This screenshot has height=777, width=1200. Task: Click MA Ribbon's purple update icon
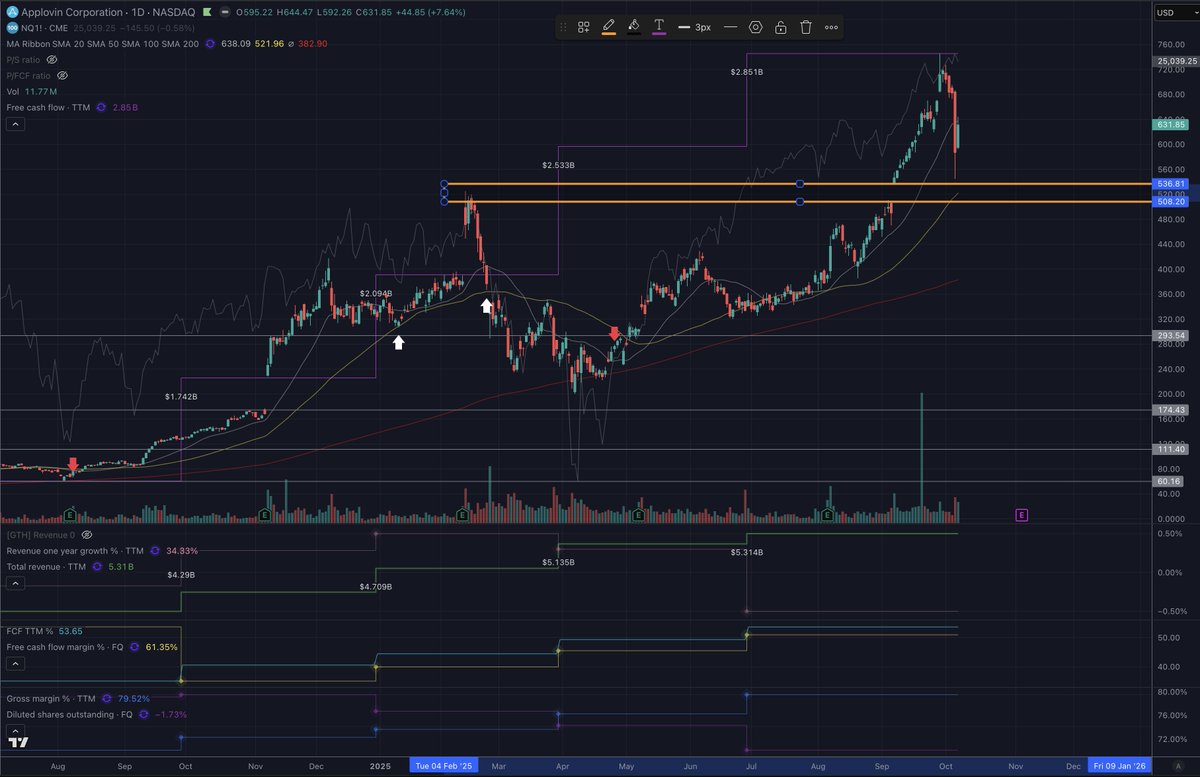pos(211,44)
